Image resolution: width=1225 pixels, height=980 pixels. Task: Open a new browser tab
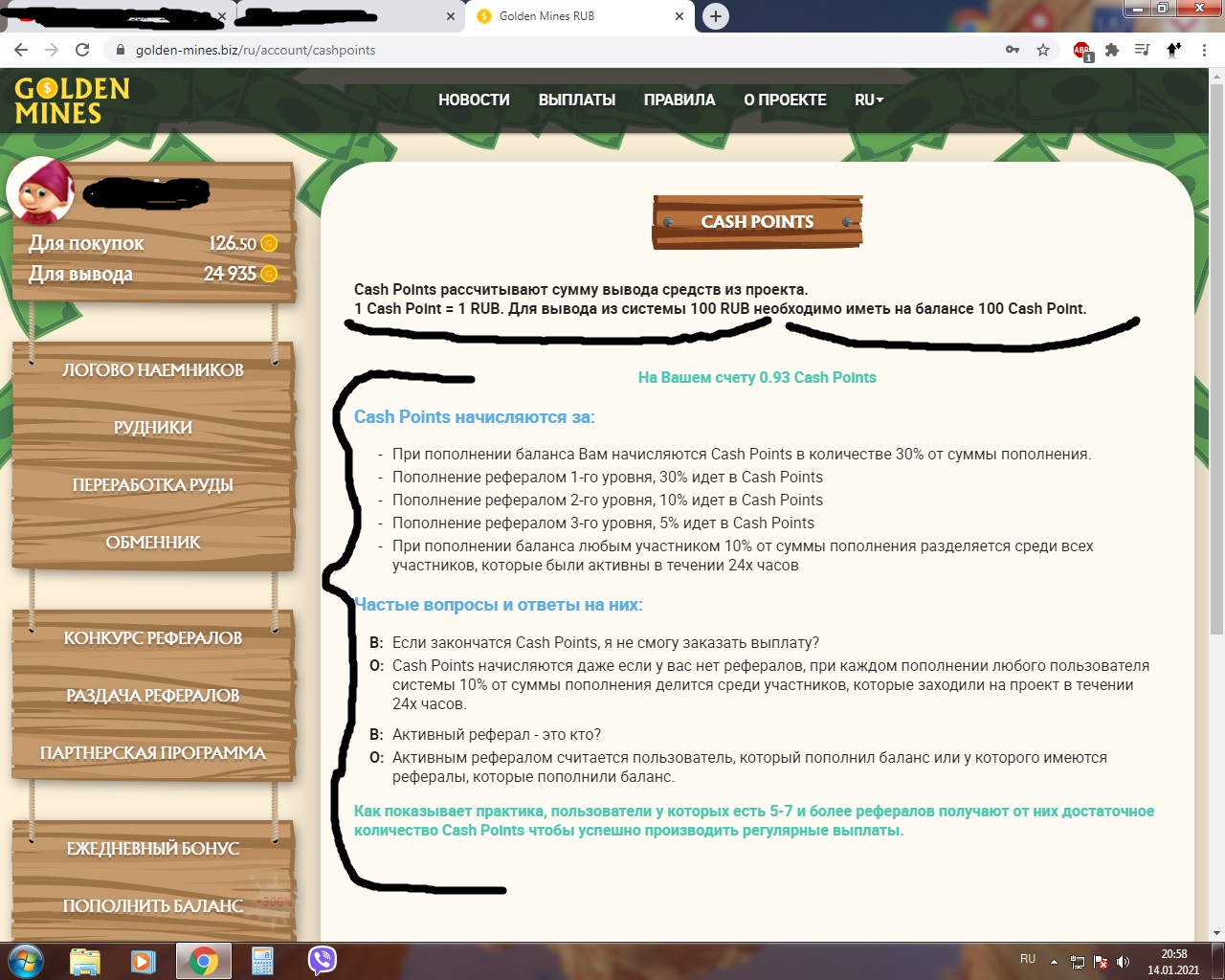click(715, 16)
